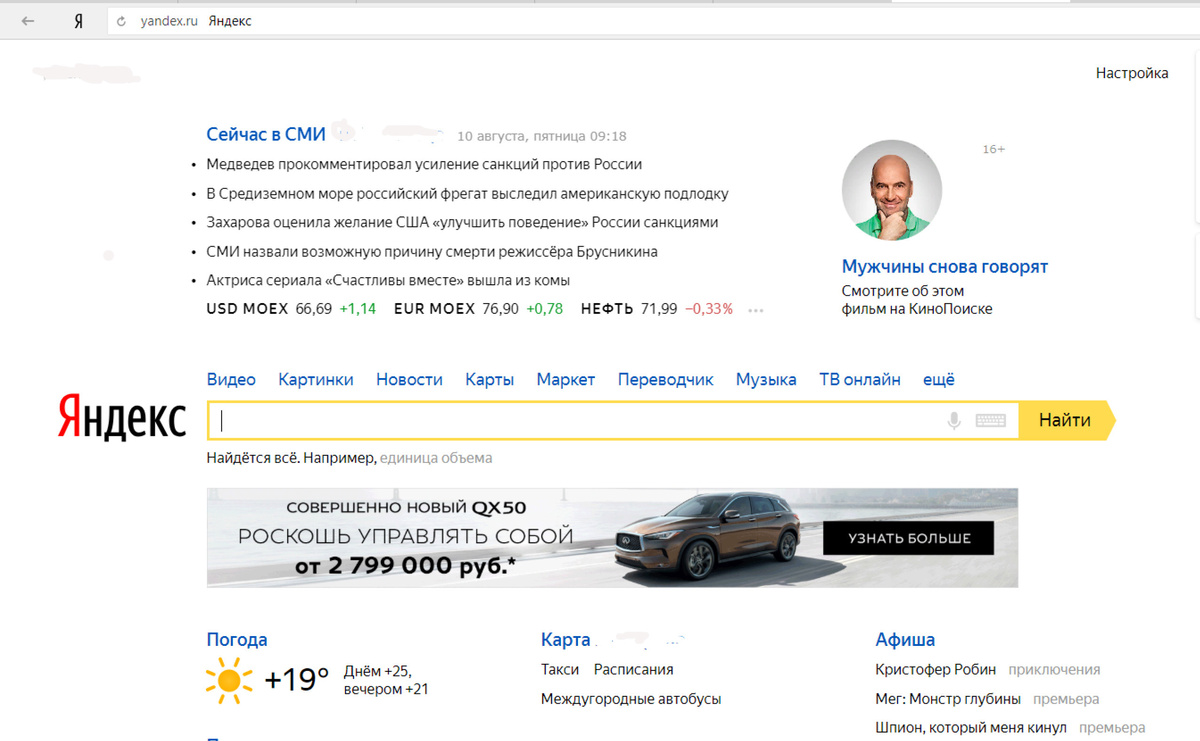Use example query единица объема
1200x741 pixels.
pos(436,458)
